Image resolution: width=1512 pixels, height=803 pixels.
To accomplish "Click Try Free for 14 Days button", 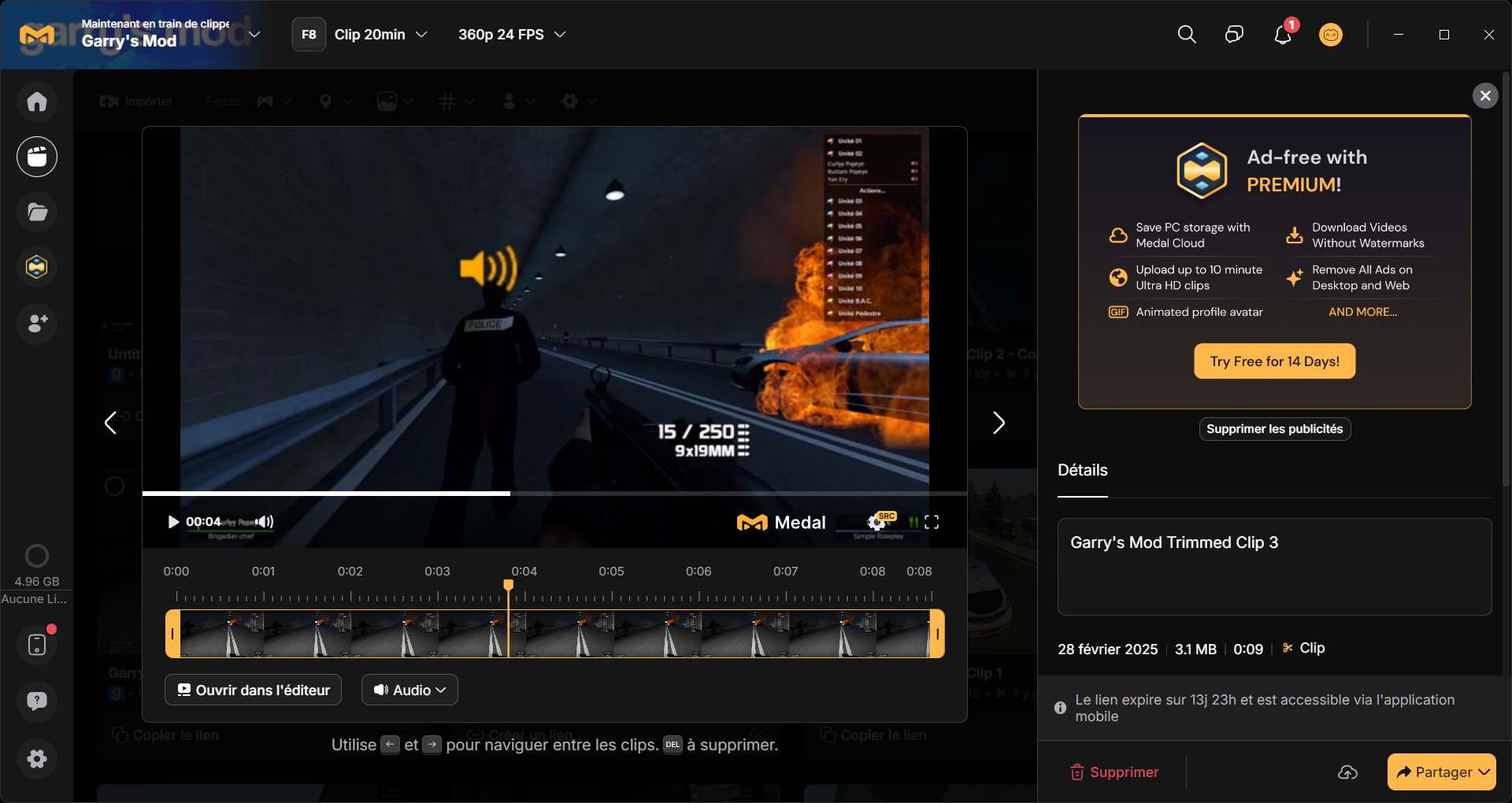I will click(x=1275, y=361).
